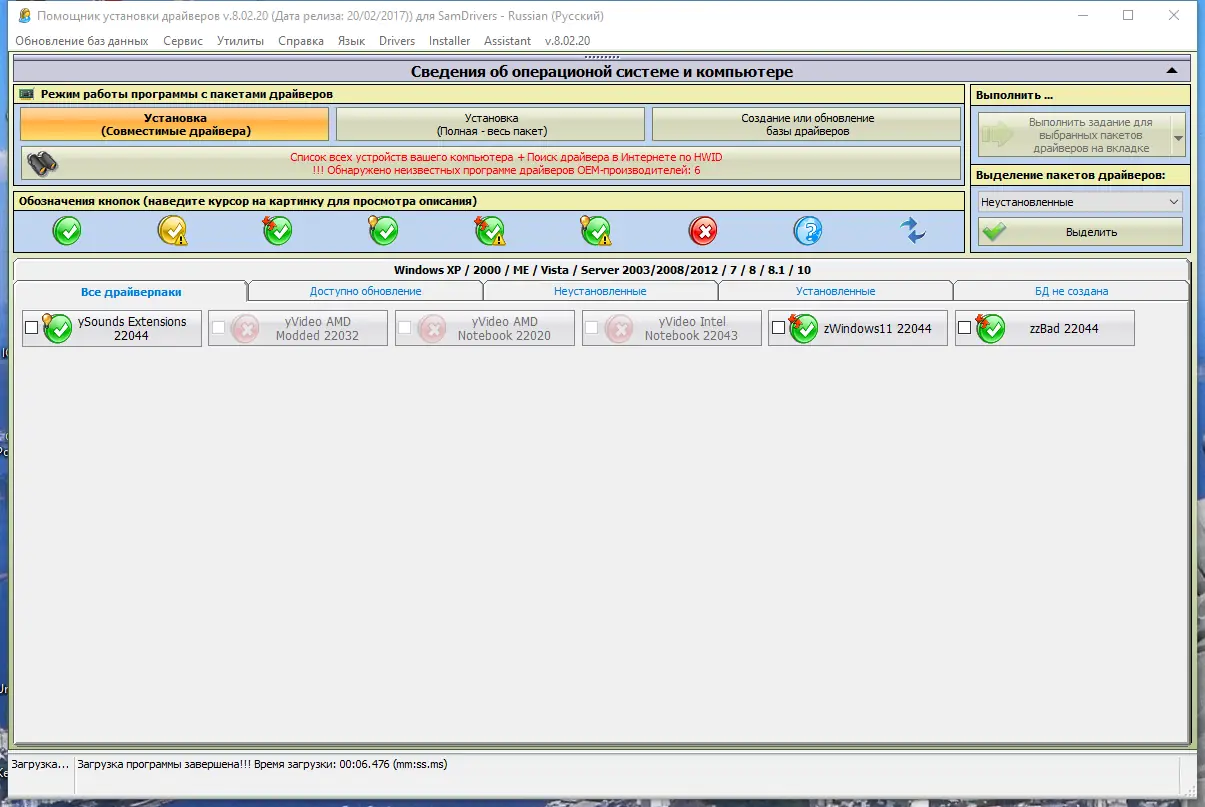The height and width of the screenshot is (807, 1205).
Task: Open the Утилиты menu
Action: [241, 41]
